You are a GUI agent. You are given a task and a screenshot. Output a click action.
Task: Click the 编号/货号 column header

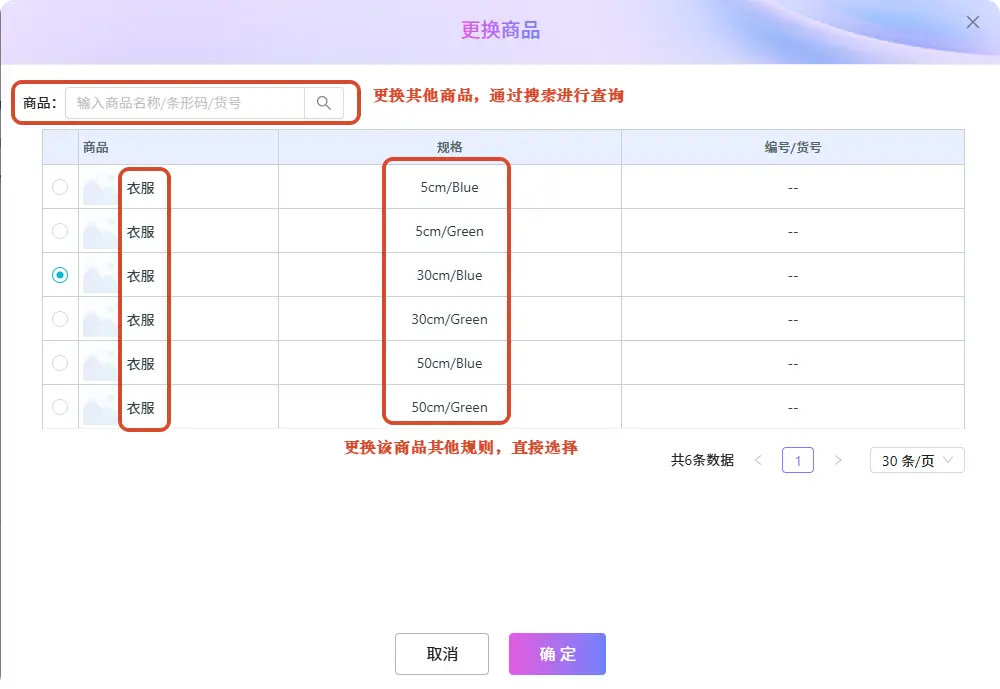[793, 147]
